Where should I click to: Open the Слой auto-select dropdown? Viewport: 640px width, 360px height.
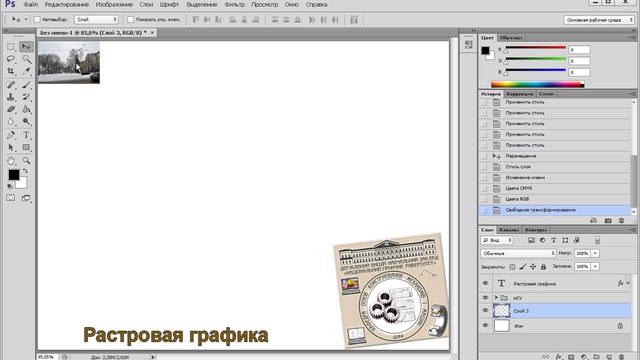tap(96, 20)
